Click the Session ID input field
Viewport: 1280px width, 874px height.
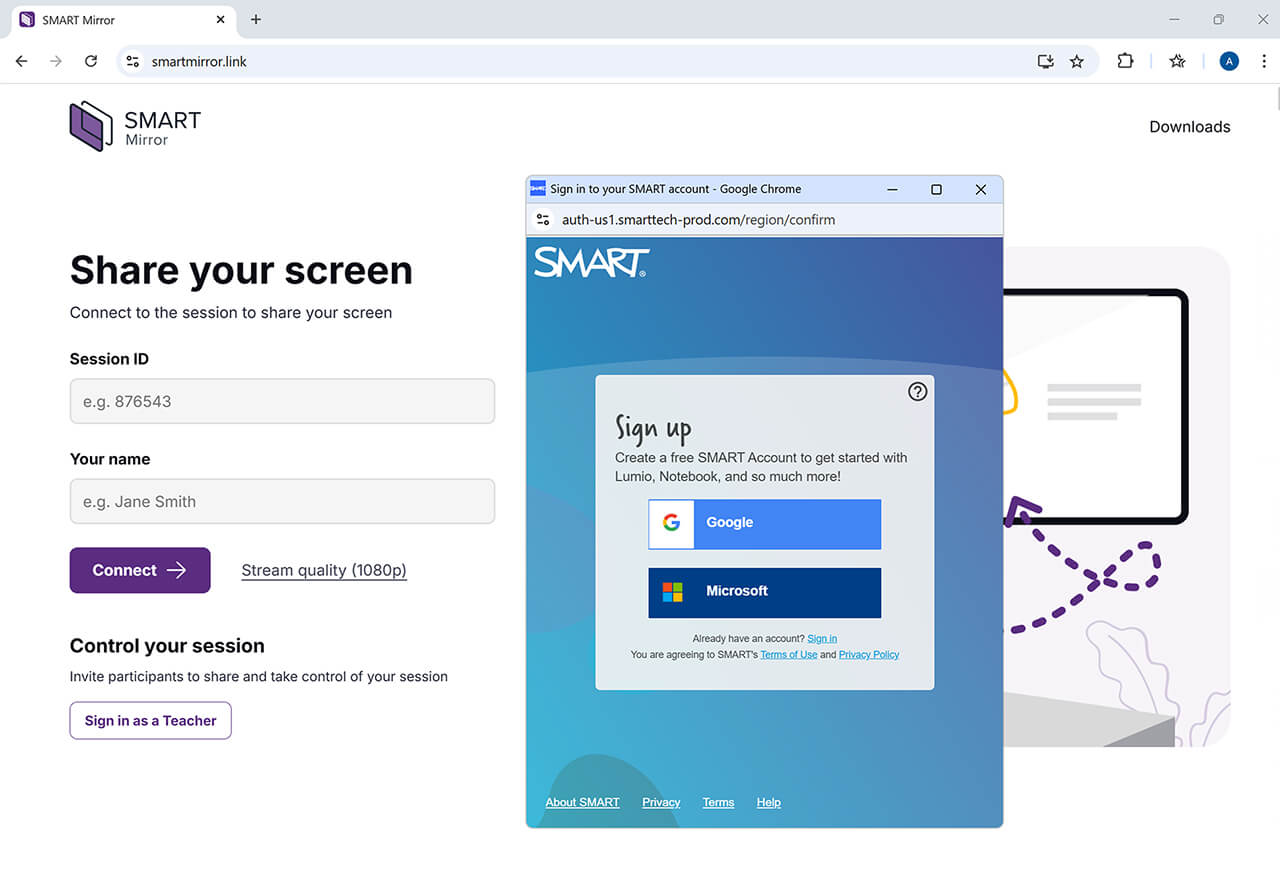click(x=282, y=401)
